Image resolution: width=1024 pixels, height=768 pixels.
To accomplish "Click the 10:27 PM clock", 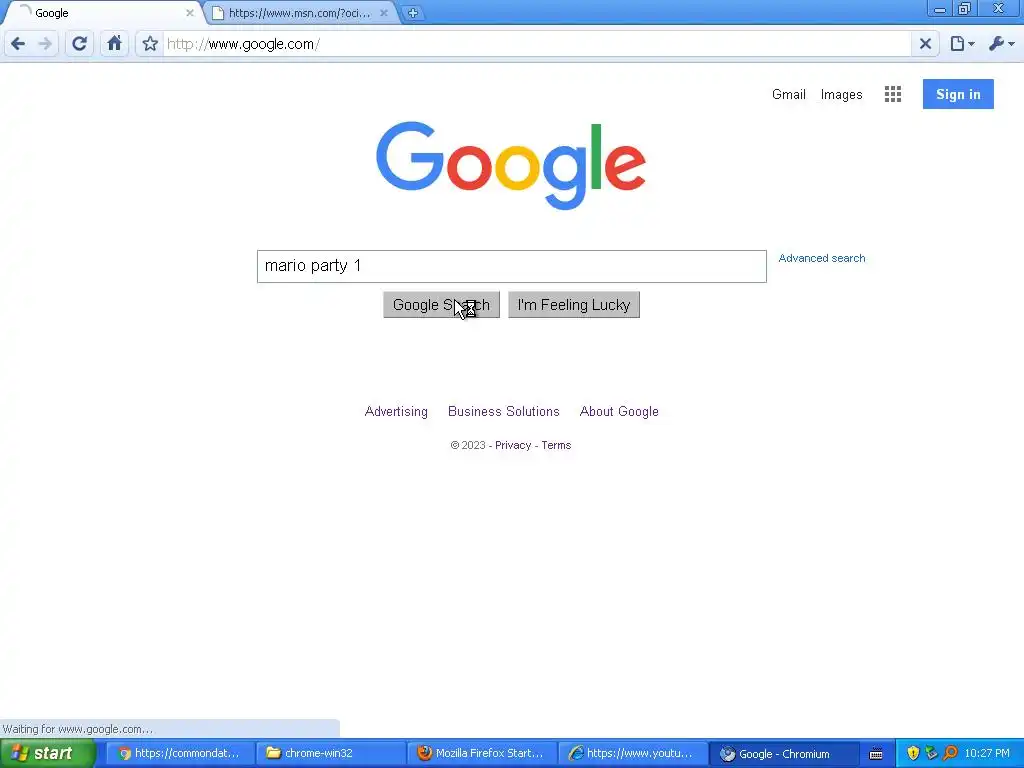I will 987,754.
